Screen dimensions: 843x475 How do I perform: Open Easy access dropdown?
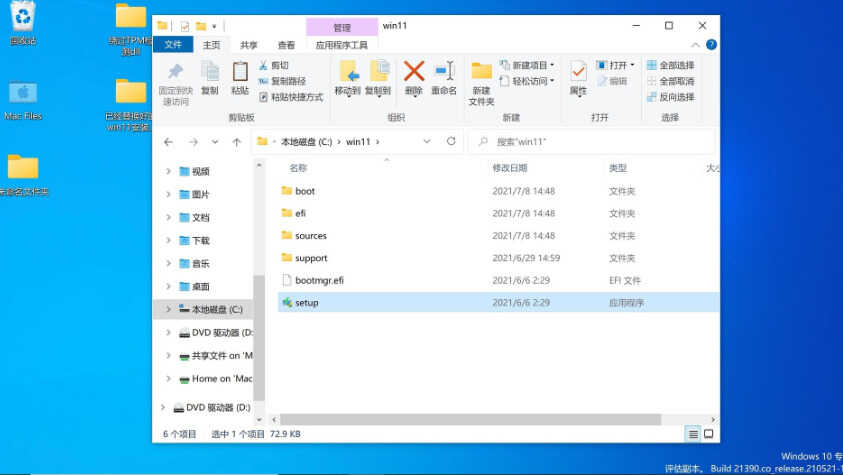click(527, 81)
